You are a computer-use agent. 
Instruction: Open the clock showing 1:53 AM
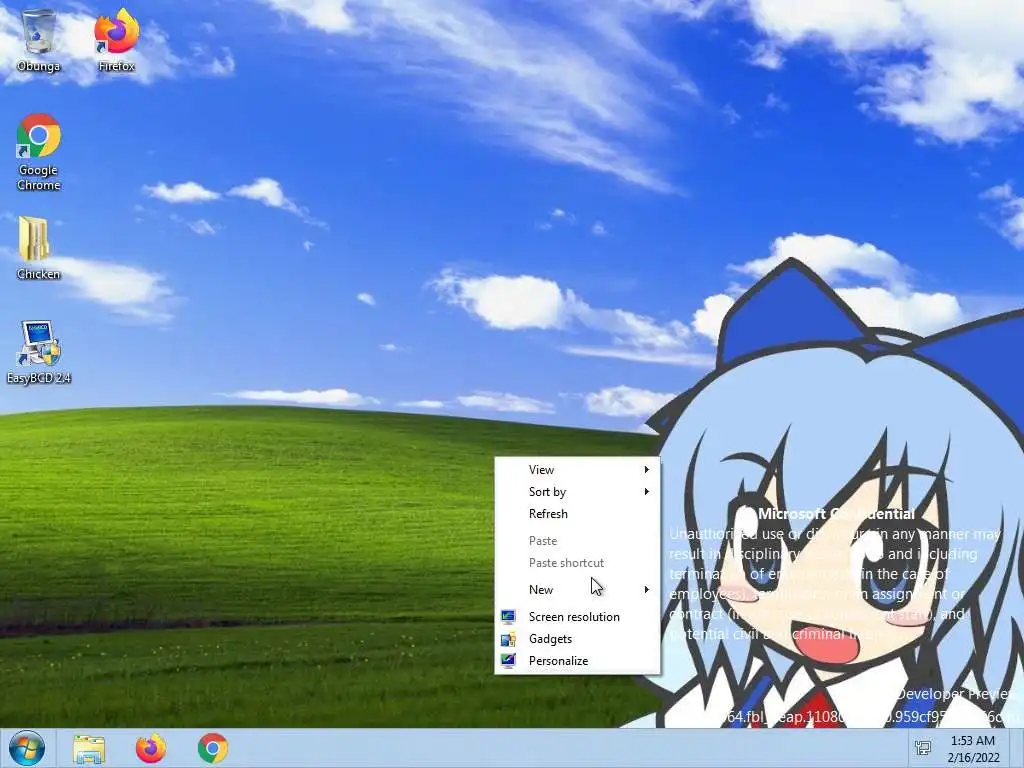coord(973,748)
